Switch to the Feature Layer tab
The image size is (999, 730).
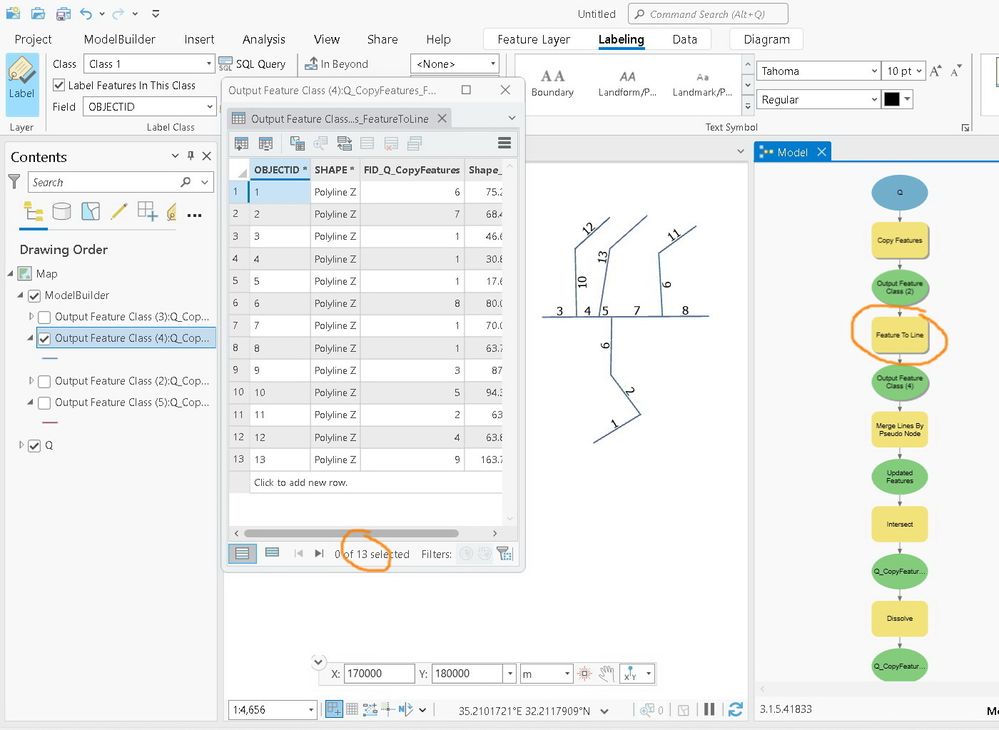pos(533,39)
